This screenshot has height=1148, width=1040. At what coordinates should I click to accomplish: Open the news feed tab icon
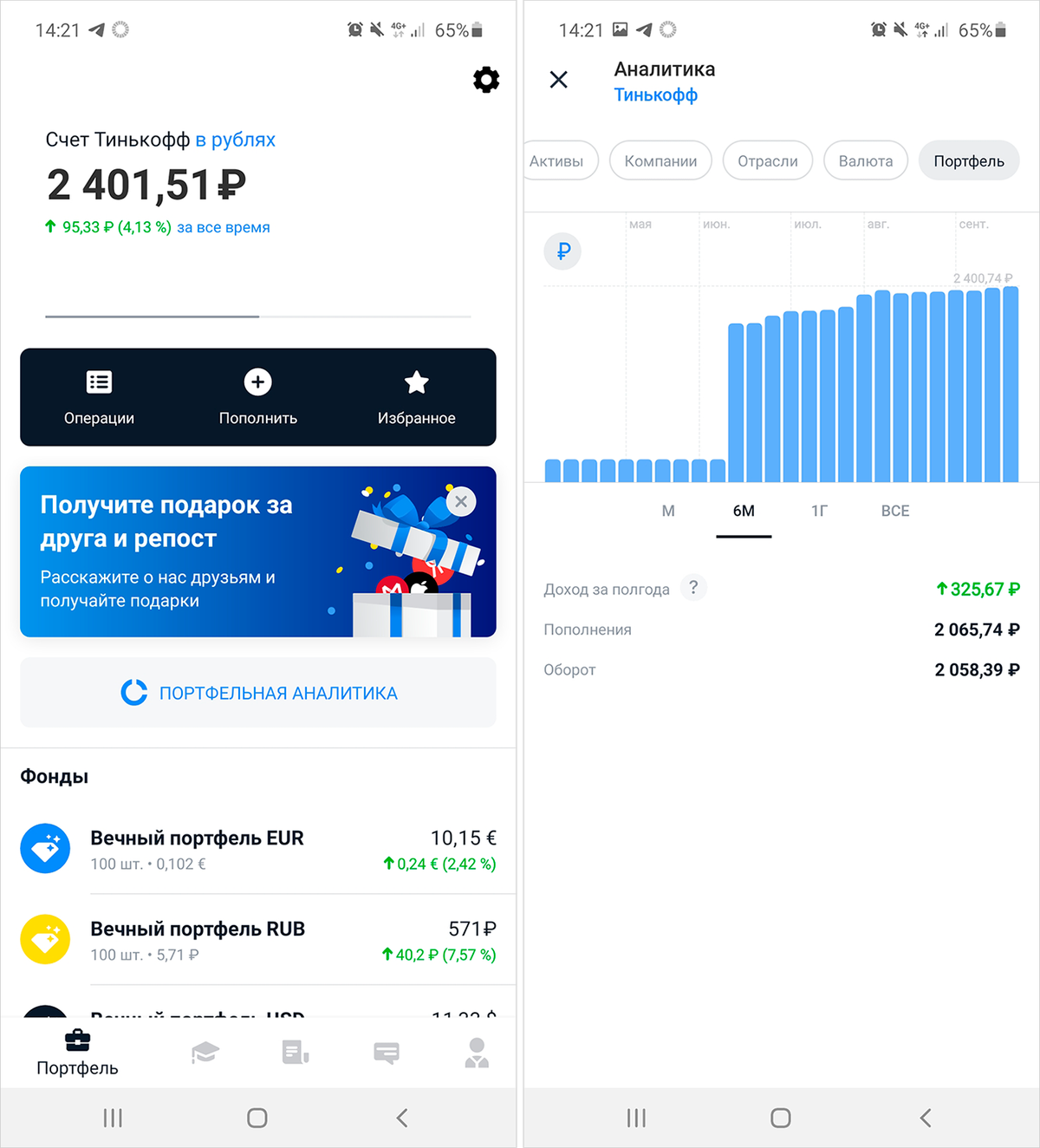296,1053
